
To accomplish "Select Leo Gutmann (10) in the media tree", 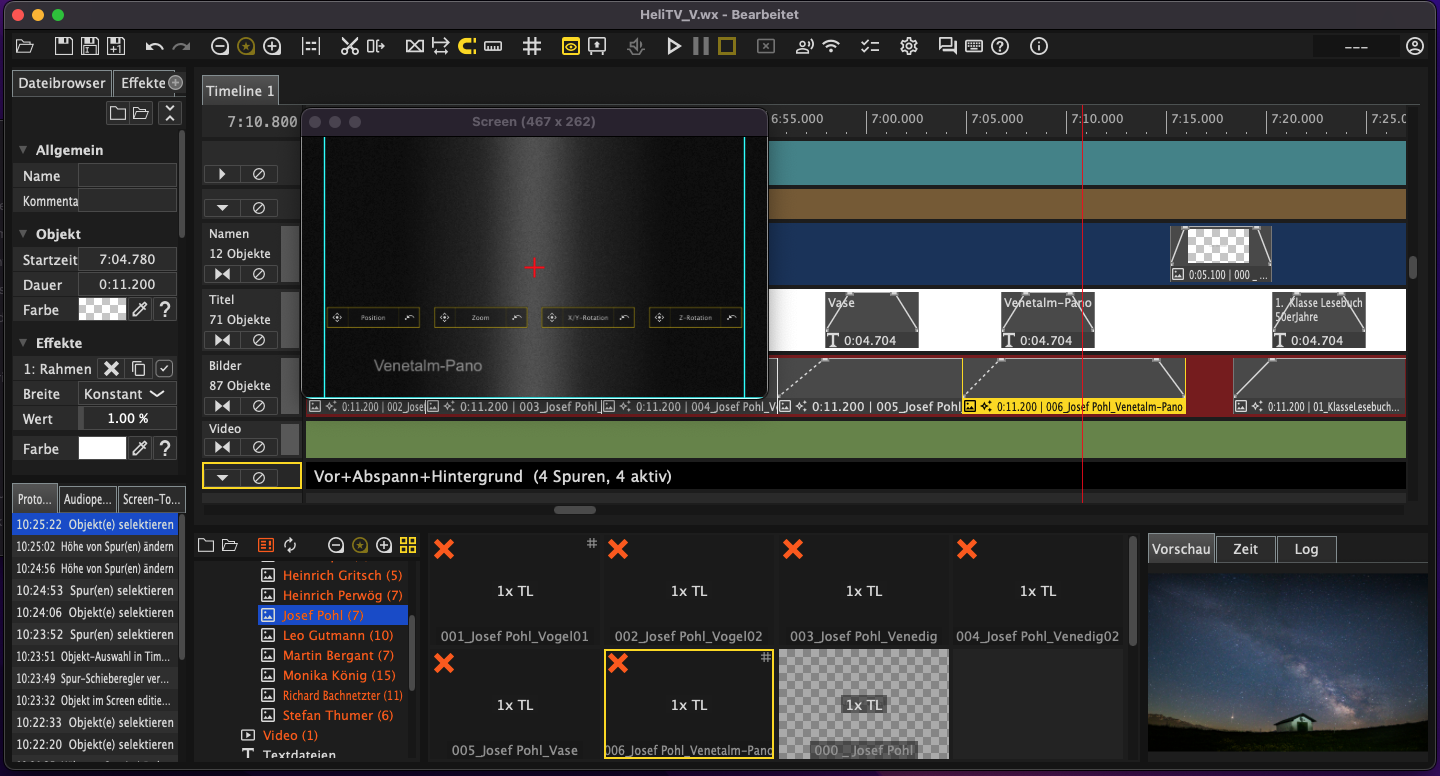I will click(338, 635).
